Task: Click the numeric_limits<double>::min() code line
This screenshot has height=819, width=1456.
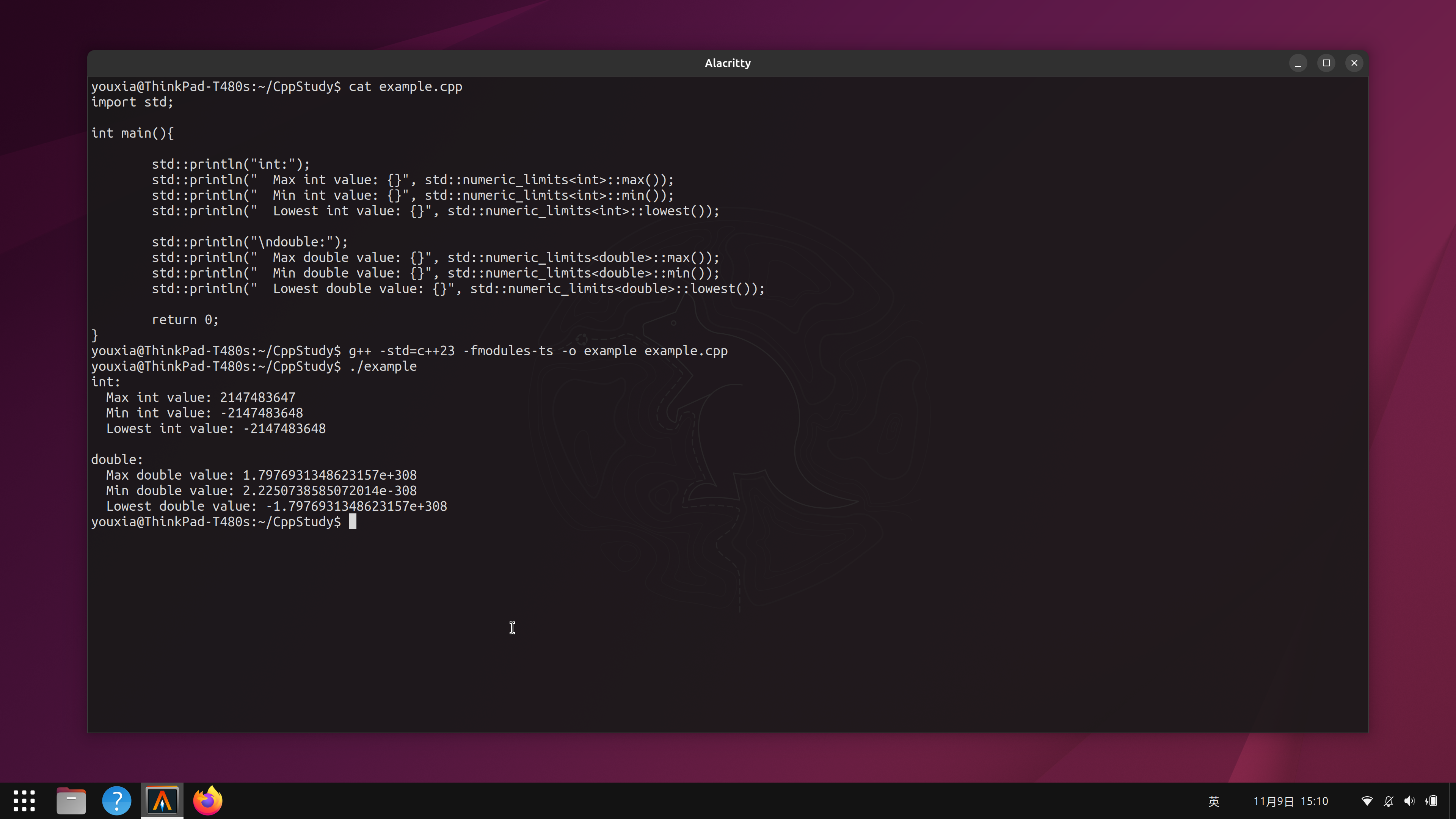Action: (x=435, y=273)
